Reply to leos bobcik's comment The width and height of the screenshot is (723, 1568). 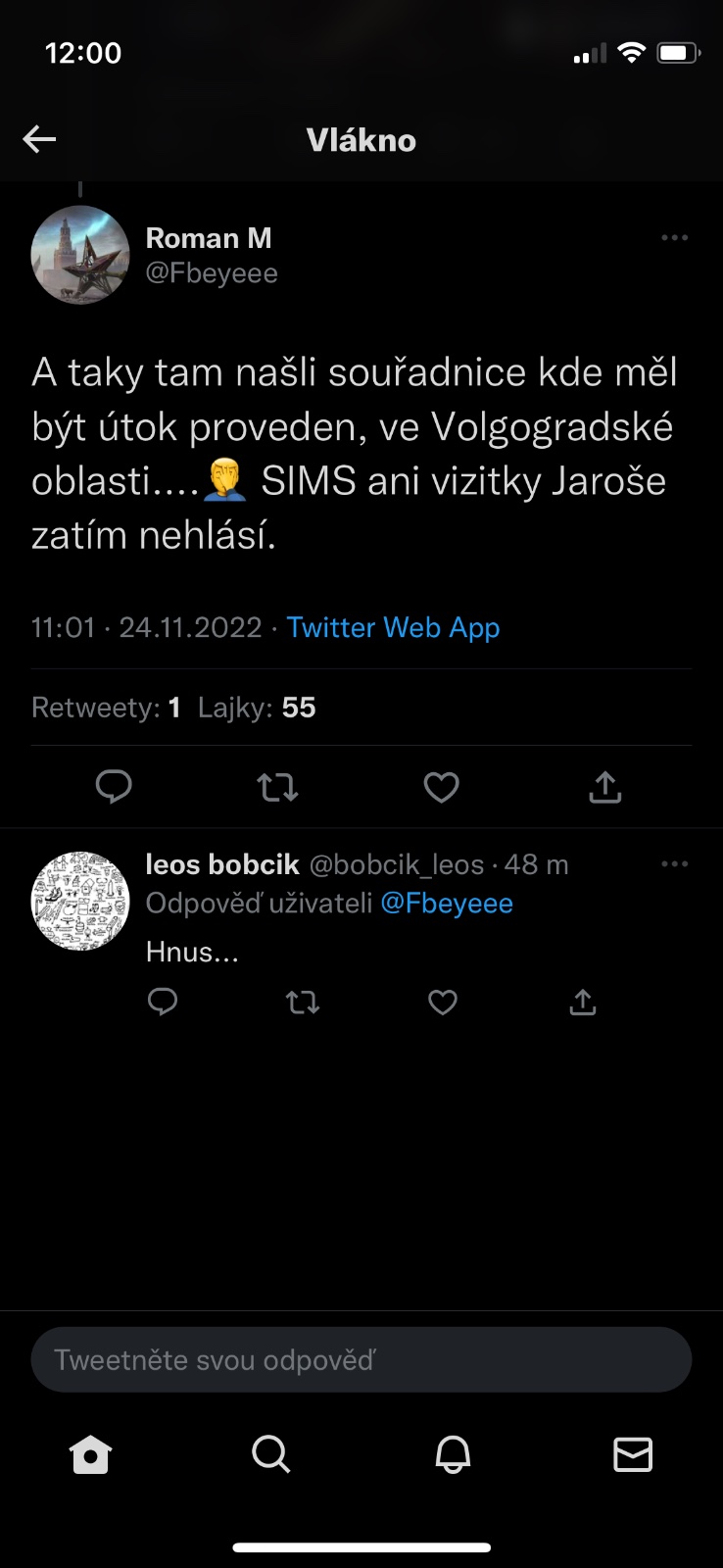coord(163,1002)
